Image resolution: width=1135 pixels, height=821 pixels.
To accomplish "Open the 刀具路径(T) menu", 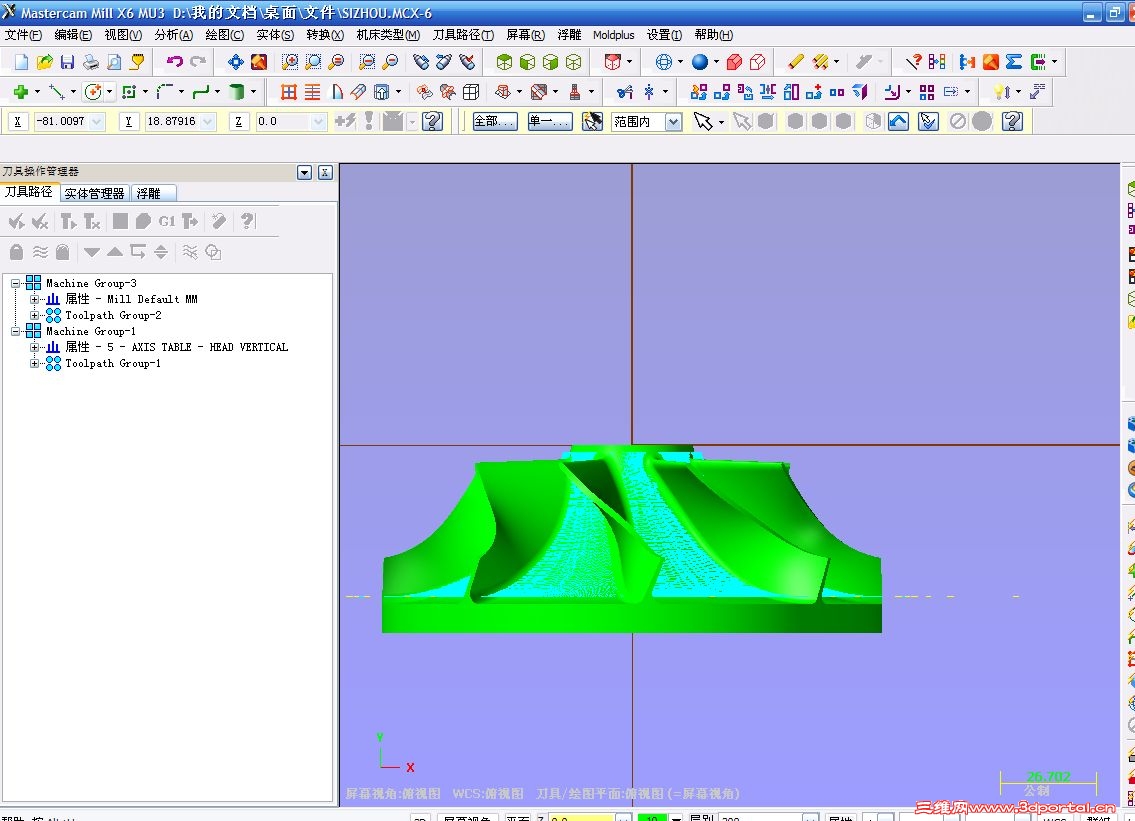I will [463, 35].
